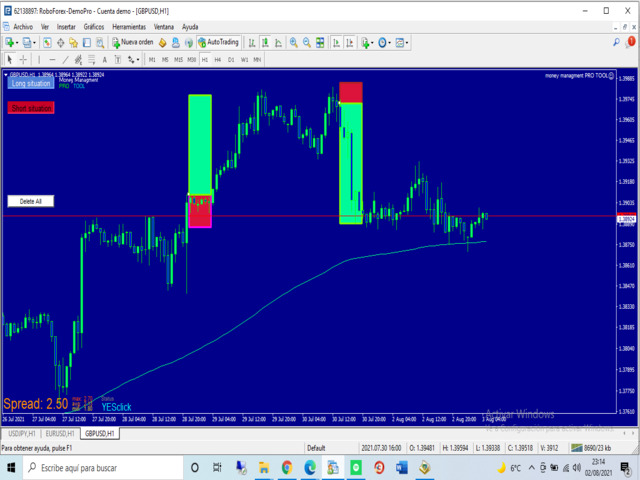The height and width of the screenshot is (480, 640).
Task: Show the Market Watch panel
Action: click(47, 42)
